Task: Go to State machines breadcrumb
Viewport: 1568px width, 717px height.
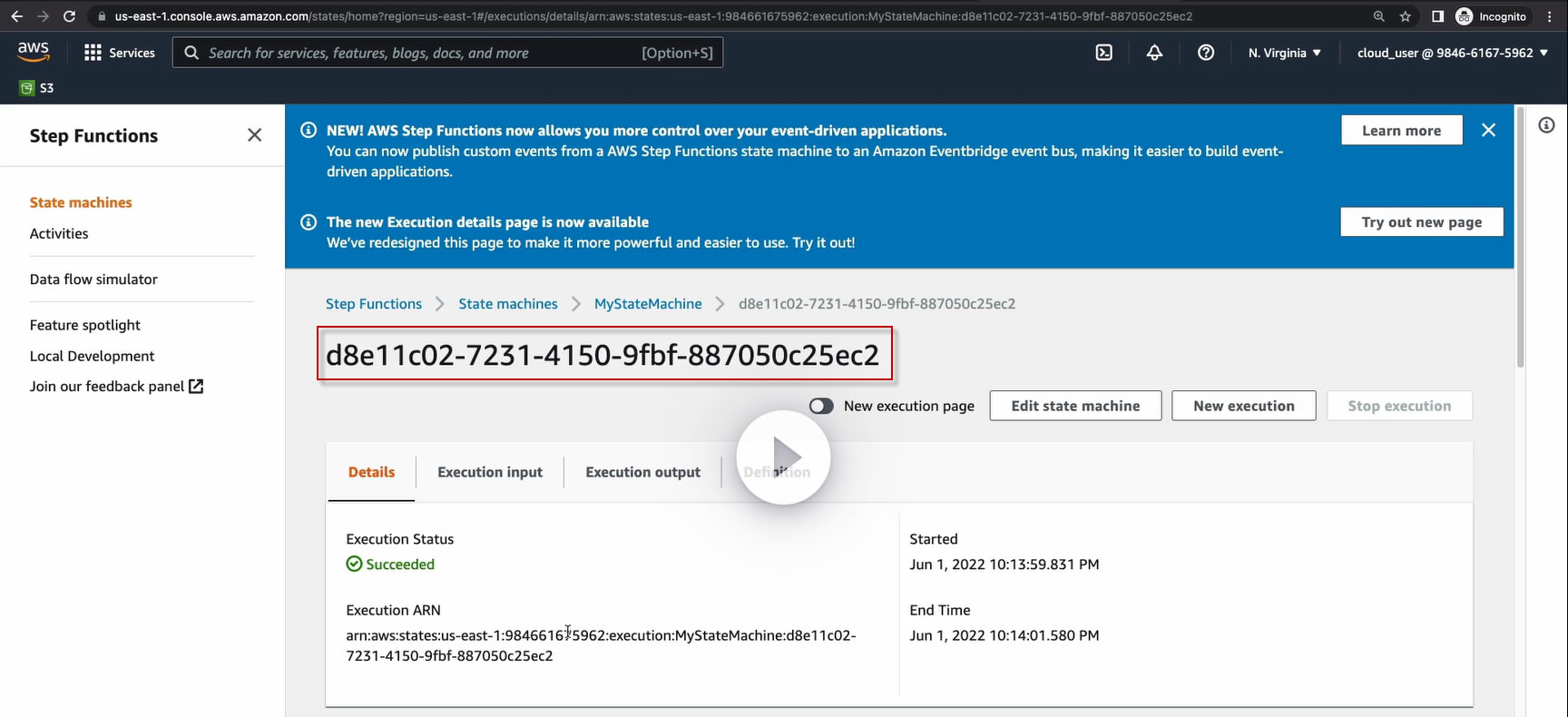Action: pyautogui.click(x=508, y=304)
